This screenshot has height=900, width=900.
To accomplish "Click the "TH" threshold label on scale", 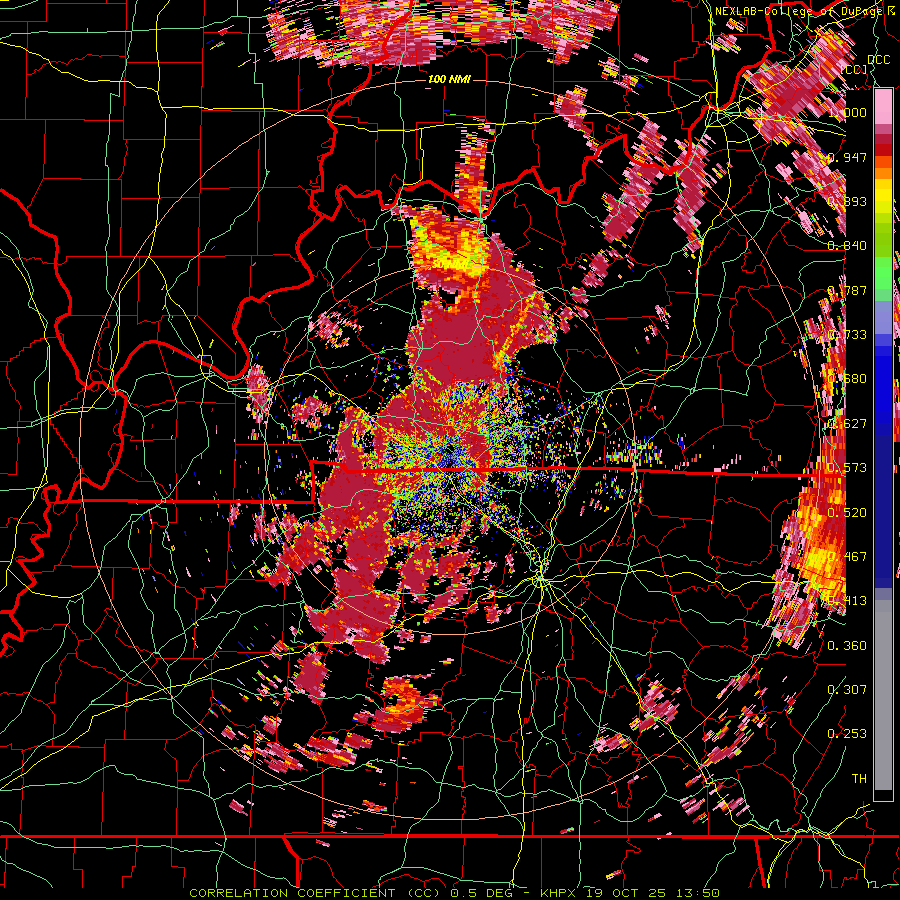I will pos(859,779).
